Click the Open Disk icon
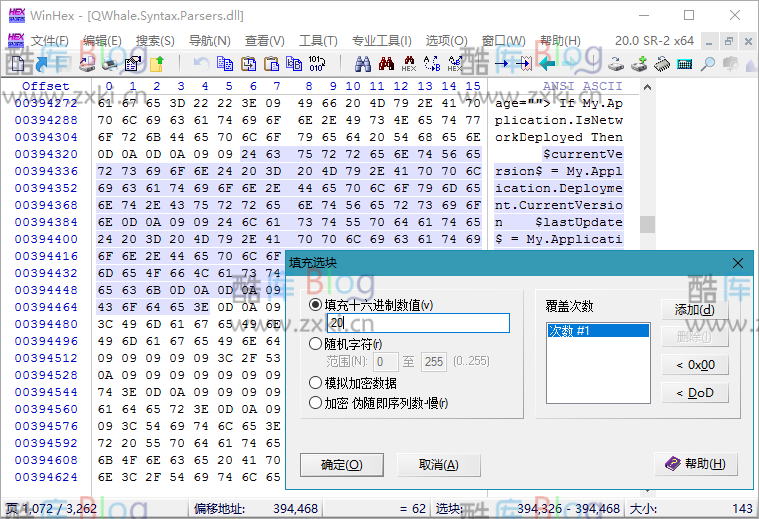The height and width of the screenshot is (519, 759). click(616, 63)
